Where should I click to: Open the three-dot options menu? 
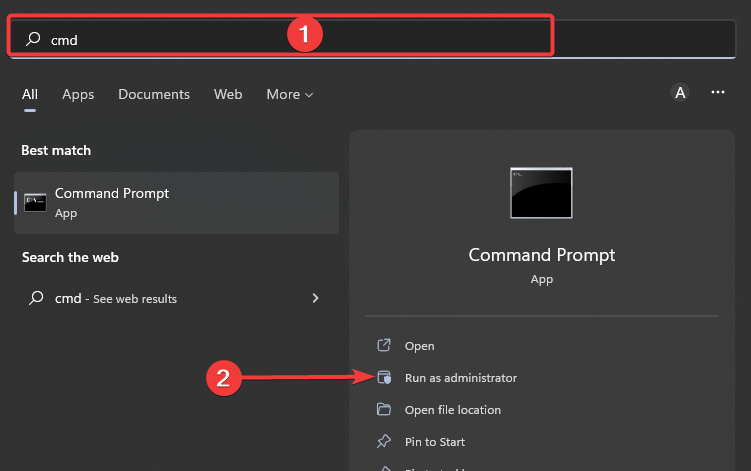[x=717, y=92]
